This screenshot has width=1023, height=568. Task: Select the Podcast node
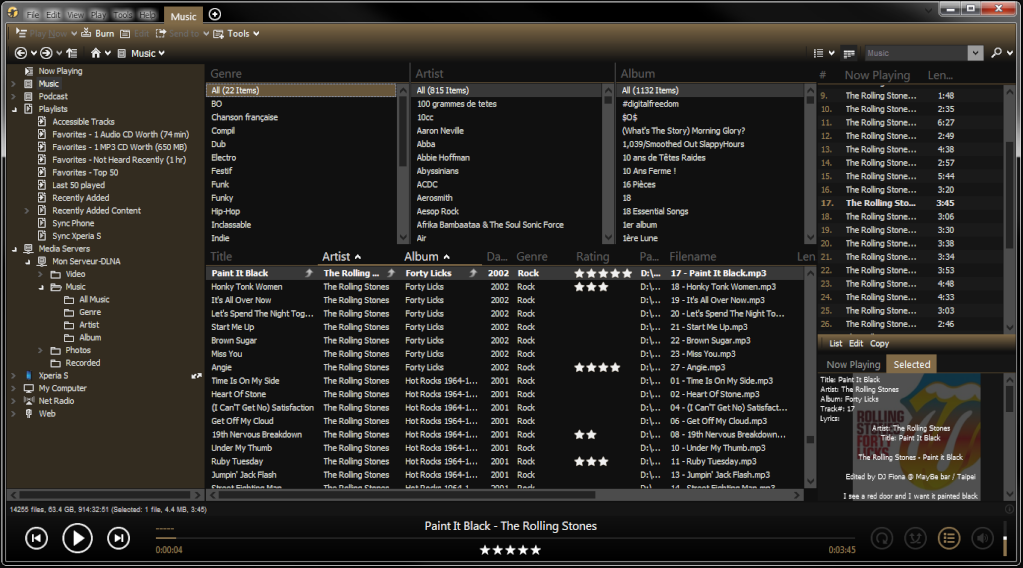(x=53, y=96)
